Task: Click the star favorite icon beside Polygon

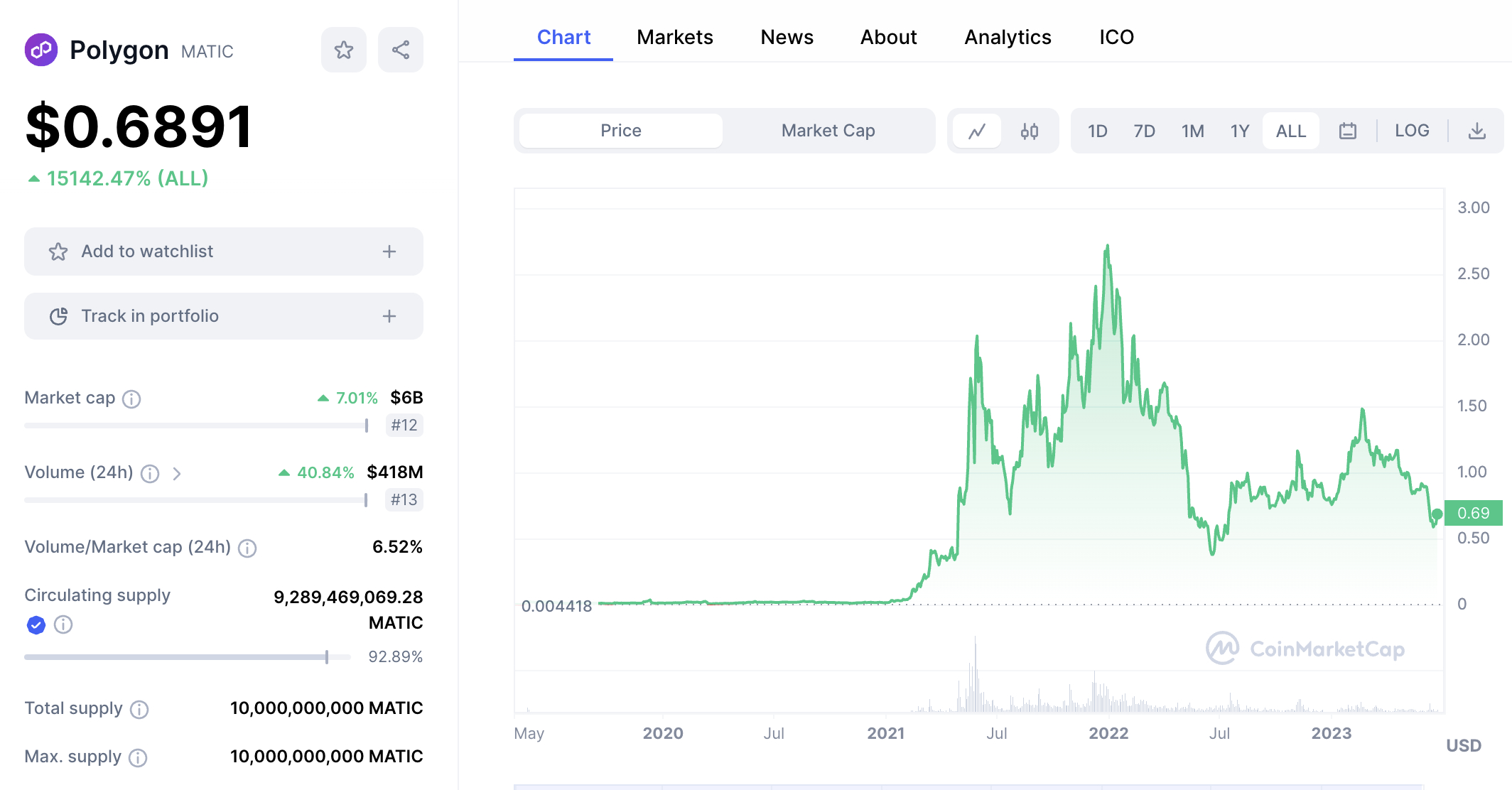Action: [x=344, y=50]
